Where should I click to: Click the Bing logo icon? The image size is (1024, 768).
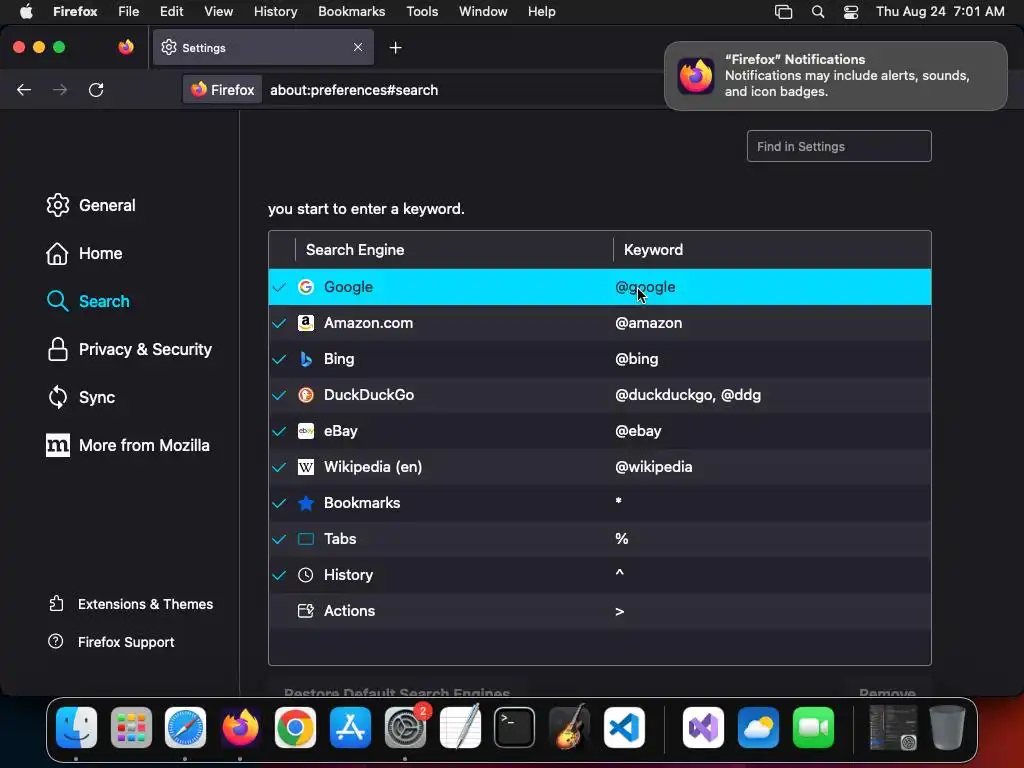306,359
